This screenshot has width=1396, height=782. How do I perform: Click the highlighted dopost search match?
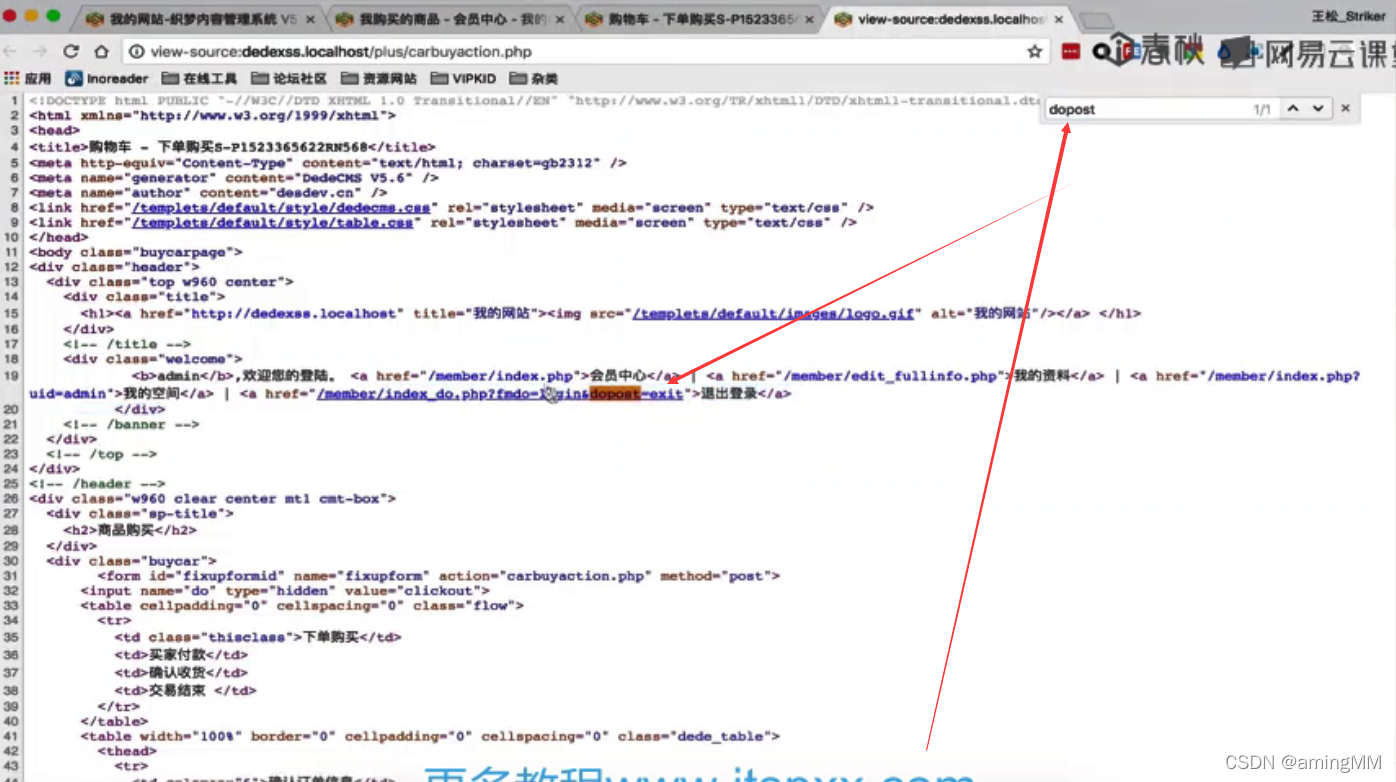(614, 394)
